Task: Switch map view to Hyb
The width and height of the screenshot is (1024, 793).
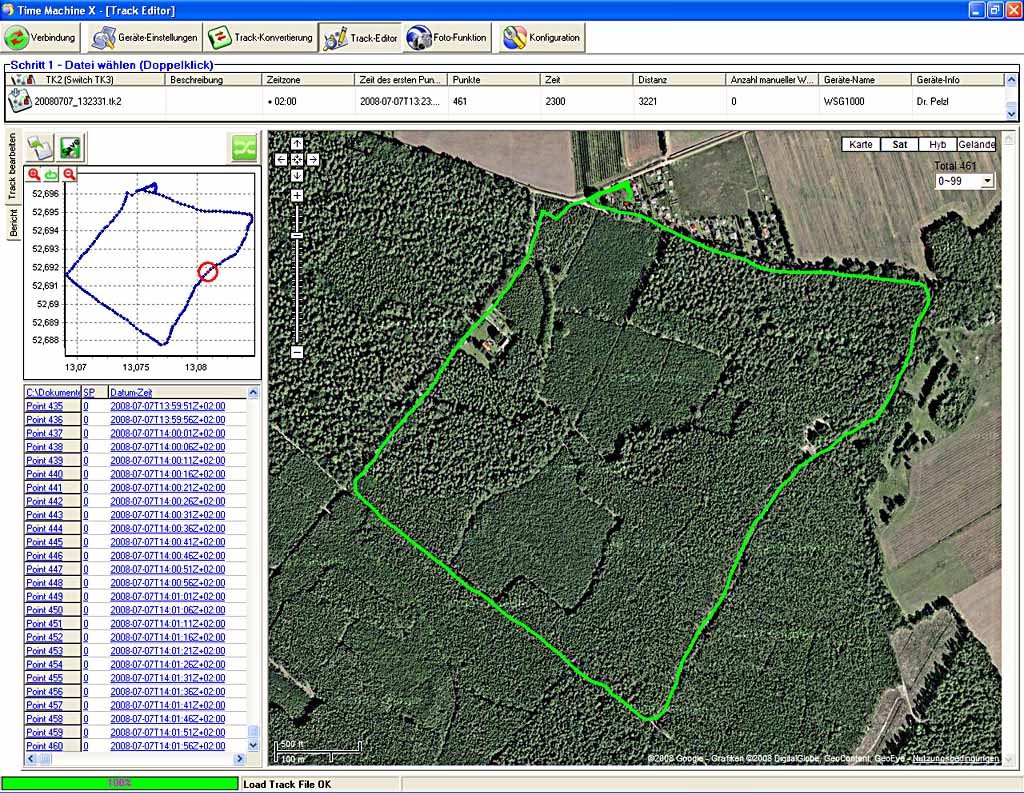Action: coord(937,144)
